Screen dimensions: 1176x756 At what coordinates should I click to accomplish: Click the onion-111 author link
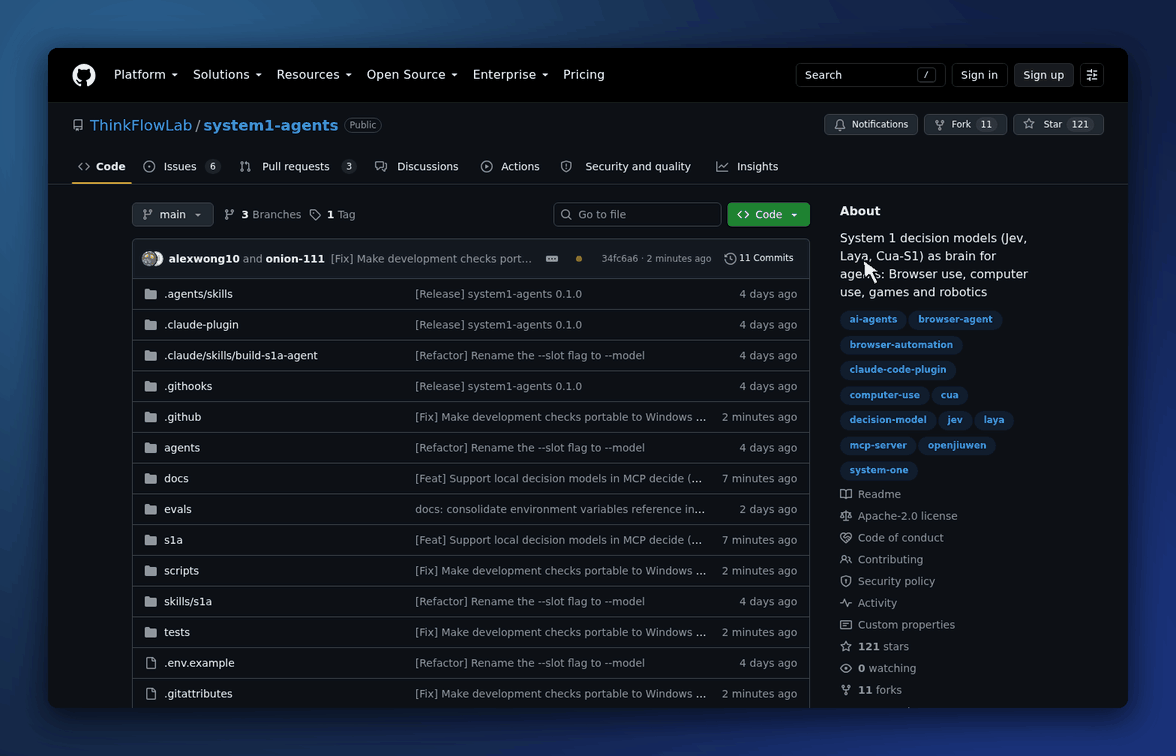click(x=295, y=259)
